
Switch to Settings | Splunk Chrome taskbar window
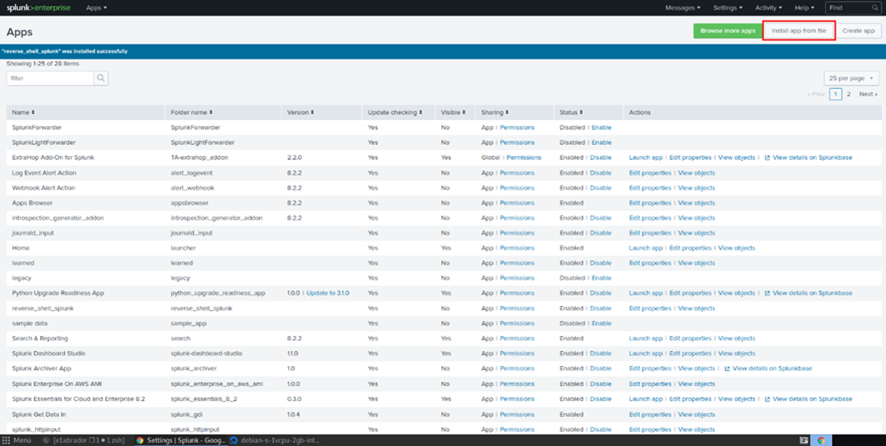tap(180, 440)
